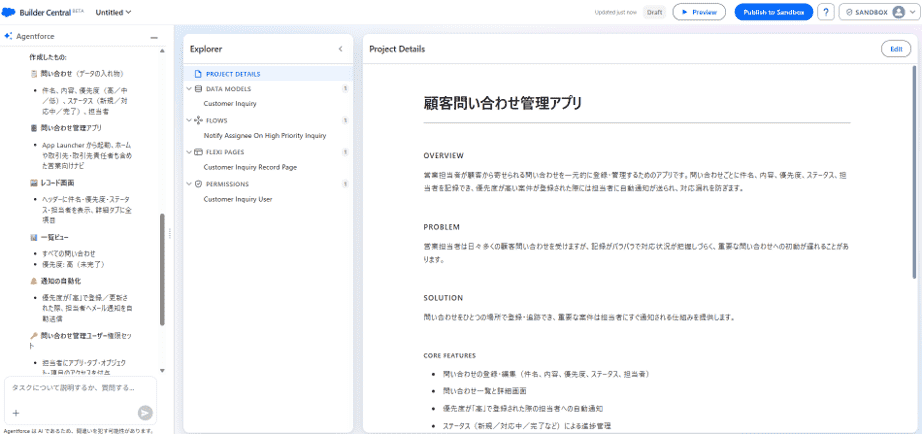Open Customer Inquiry User permission
This screenshot has height=434, width=922.
click(238, 199)
